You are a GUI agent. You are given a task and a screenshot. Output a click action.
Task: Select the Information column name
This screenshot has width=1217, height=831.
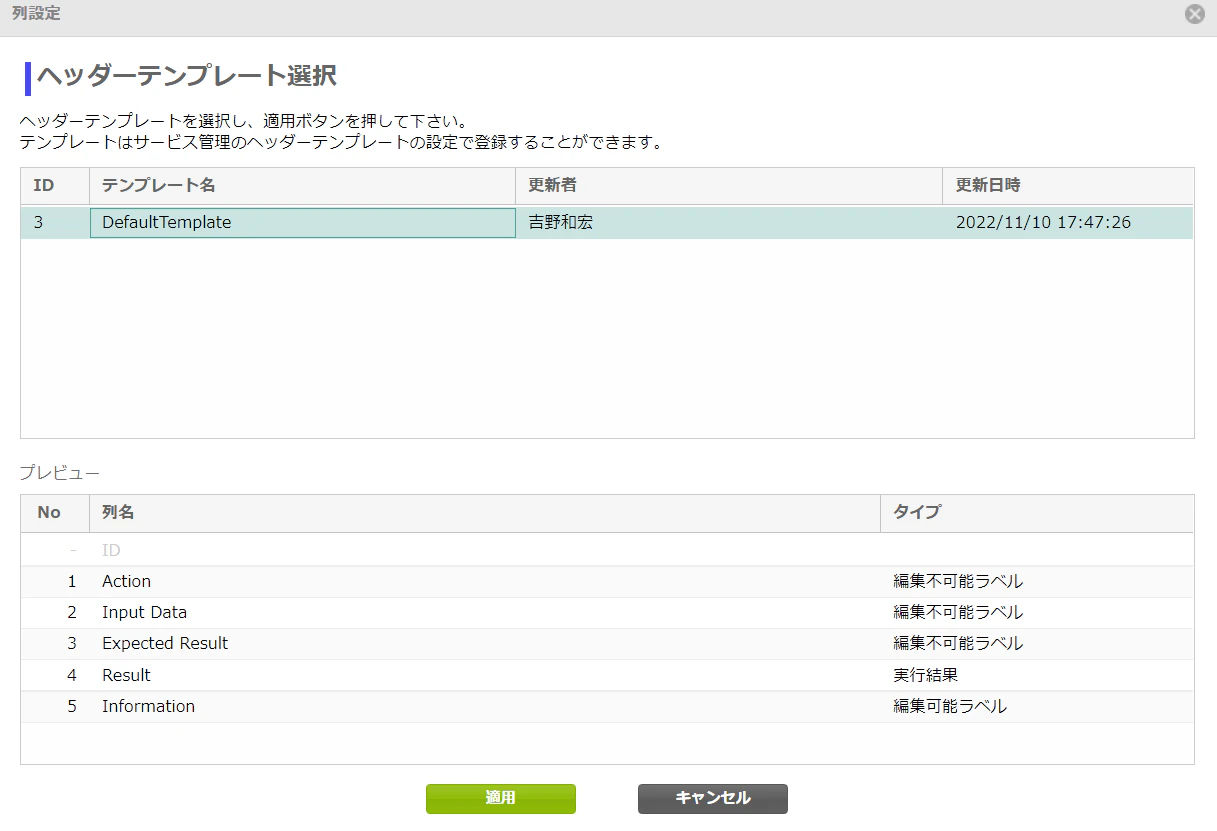(x=148, y=706)
